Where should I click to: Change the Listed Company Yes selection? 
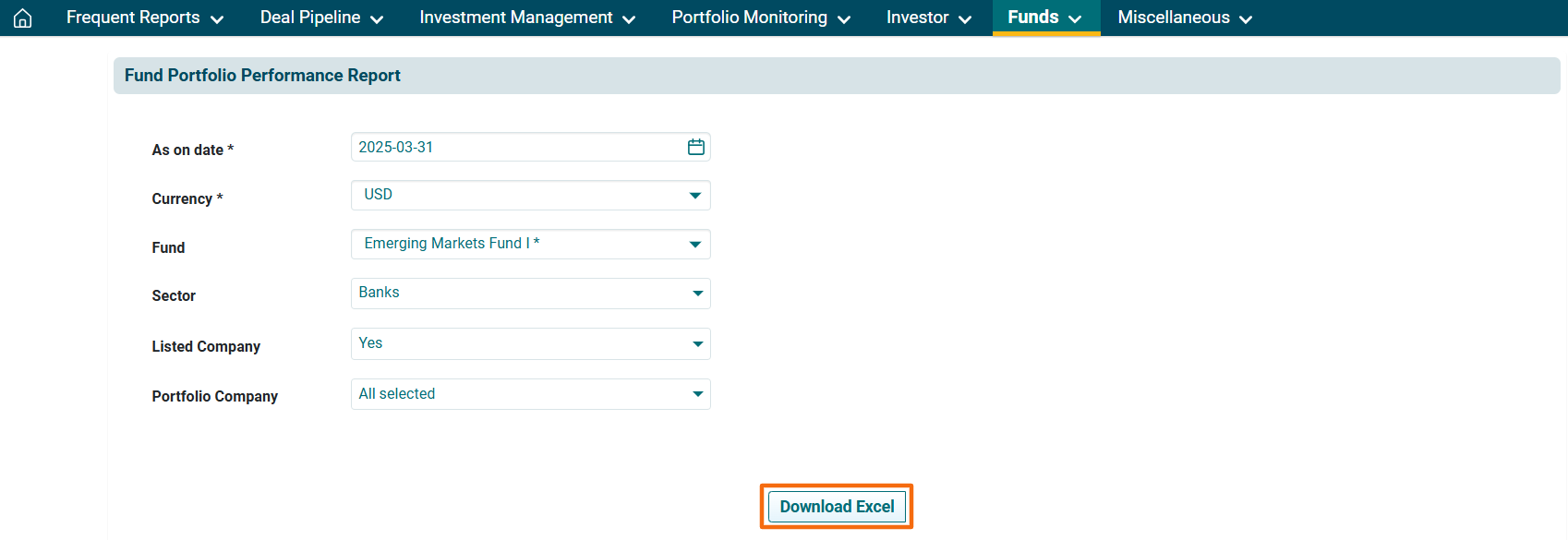pos(517,343)
